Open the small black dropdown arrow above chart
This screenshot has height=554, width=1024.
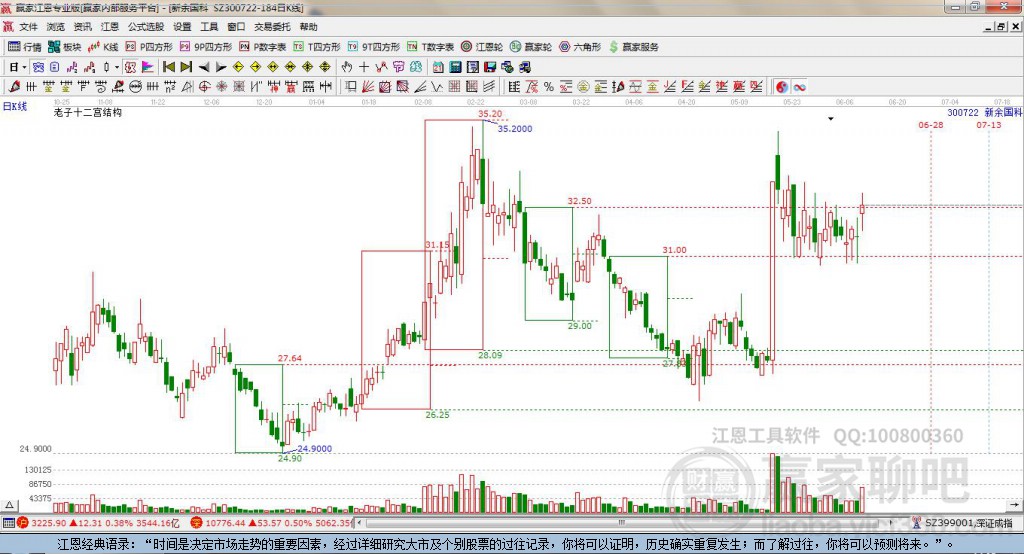click(831, 119)
